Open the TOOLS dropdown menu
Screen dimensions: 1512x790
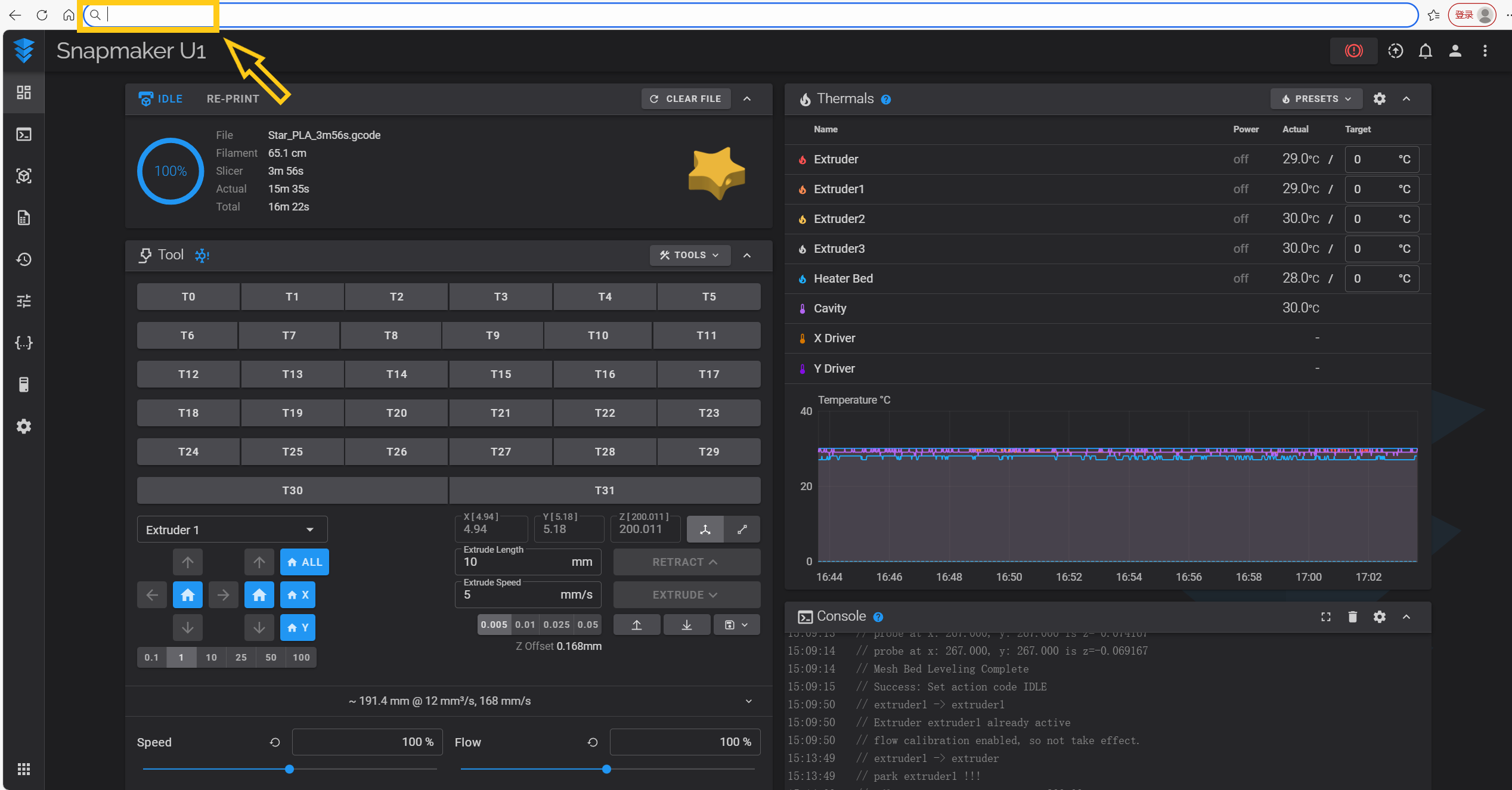pos(689,255)
